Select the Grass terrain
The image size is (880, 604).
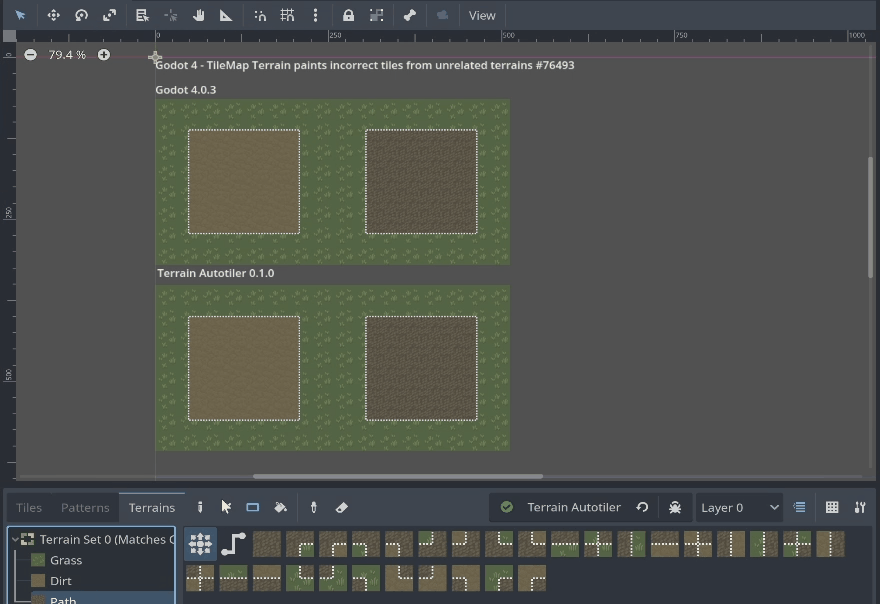(66, 560)
